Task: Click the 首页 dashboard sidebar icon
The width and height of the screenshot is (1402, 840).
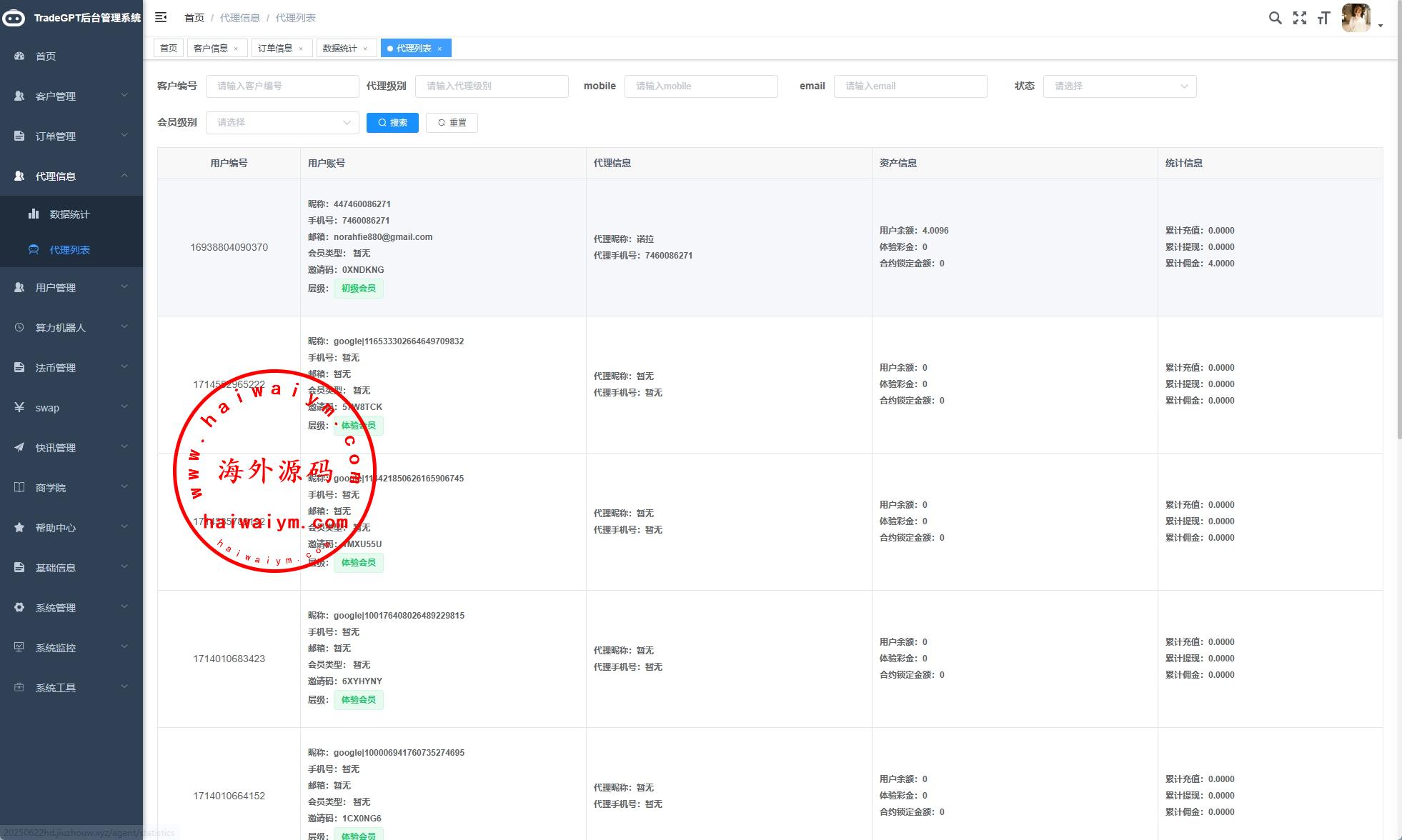Action: [x=19, y=56]
